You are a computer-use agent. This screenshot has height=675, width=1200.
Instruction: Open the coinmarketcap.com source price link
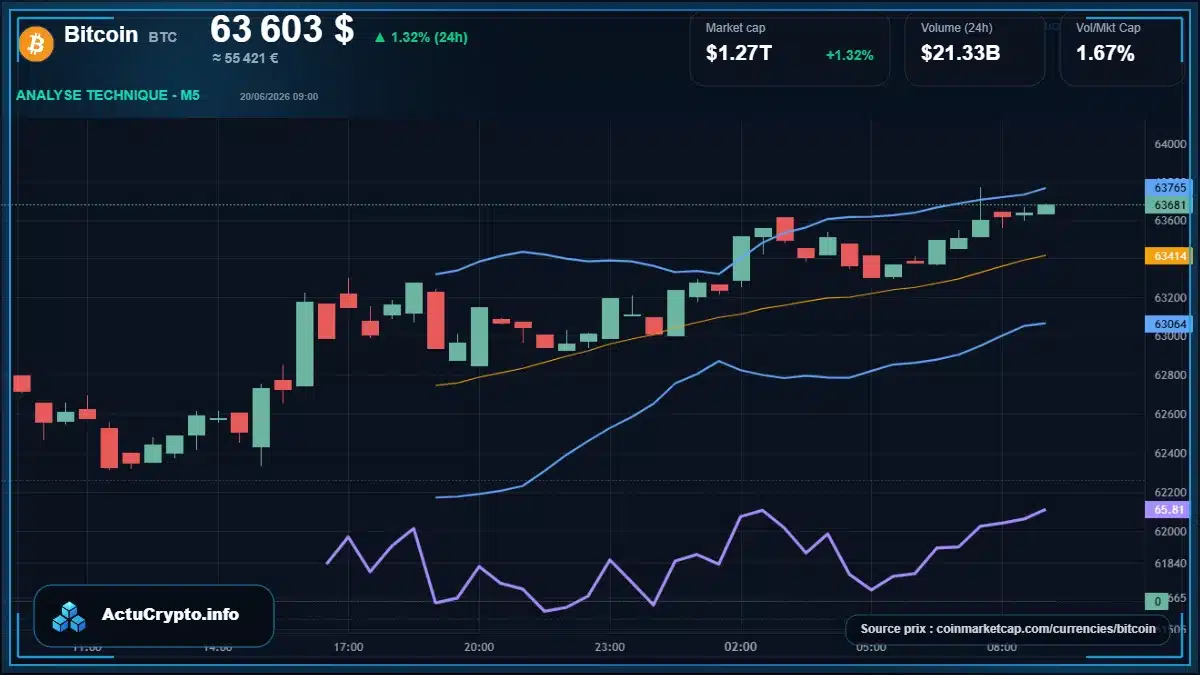tap(1008, 629)
